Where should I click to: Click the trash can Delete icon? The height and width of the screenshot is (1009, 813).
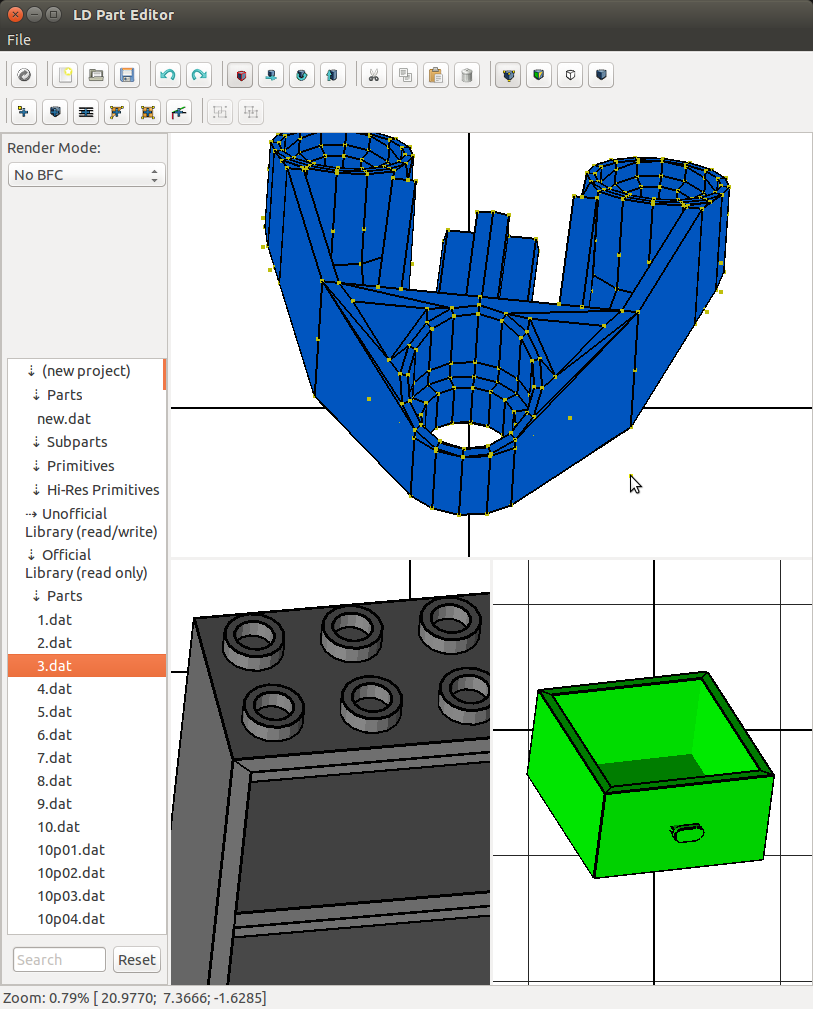[x=466, y=75]
